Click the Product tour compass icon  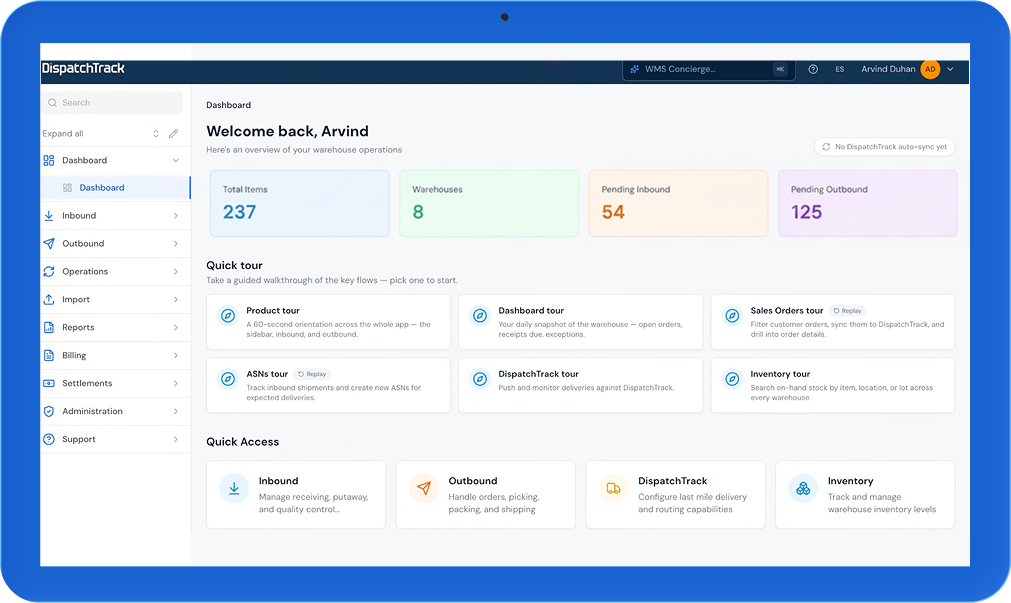click(x=228, y=316)
